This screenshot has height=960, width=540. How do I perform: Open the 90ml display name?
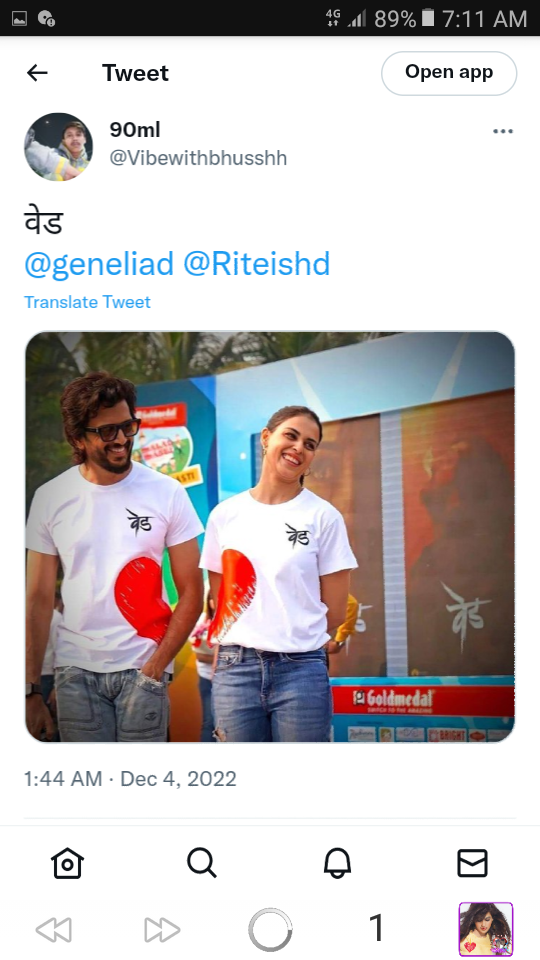click(x=135, y=130)
